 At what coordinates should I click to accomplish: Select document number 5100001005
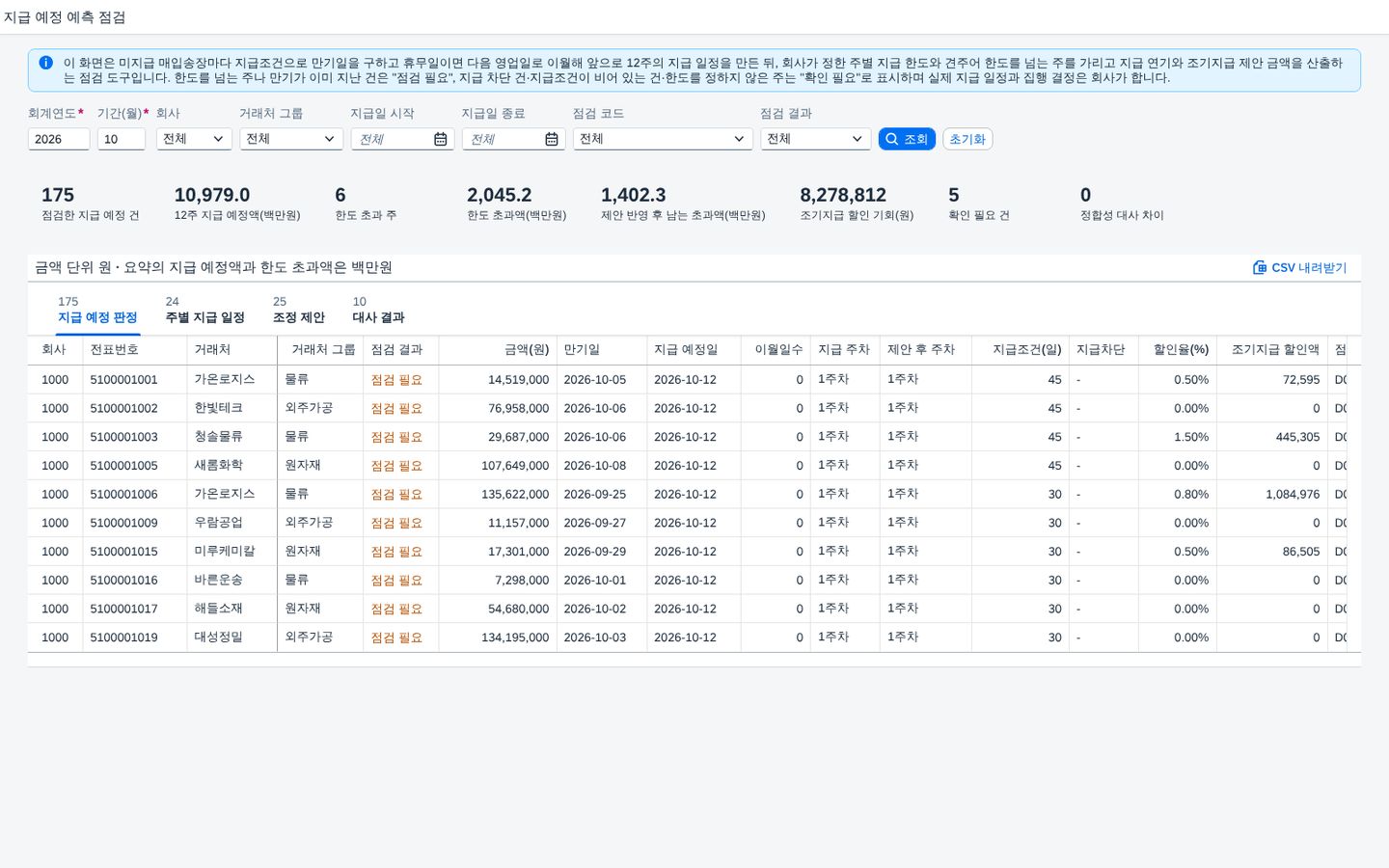click(123, 466)
